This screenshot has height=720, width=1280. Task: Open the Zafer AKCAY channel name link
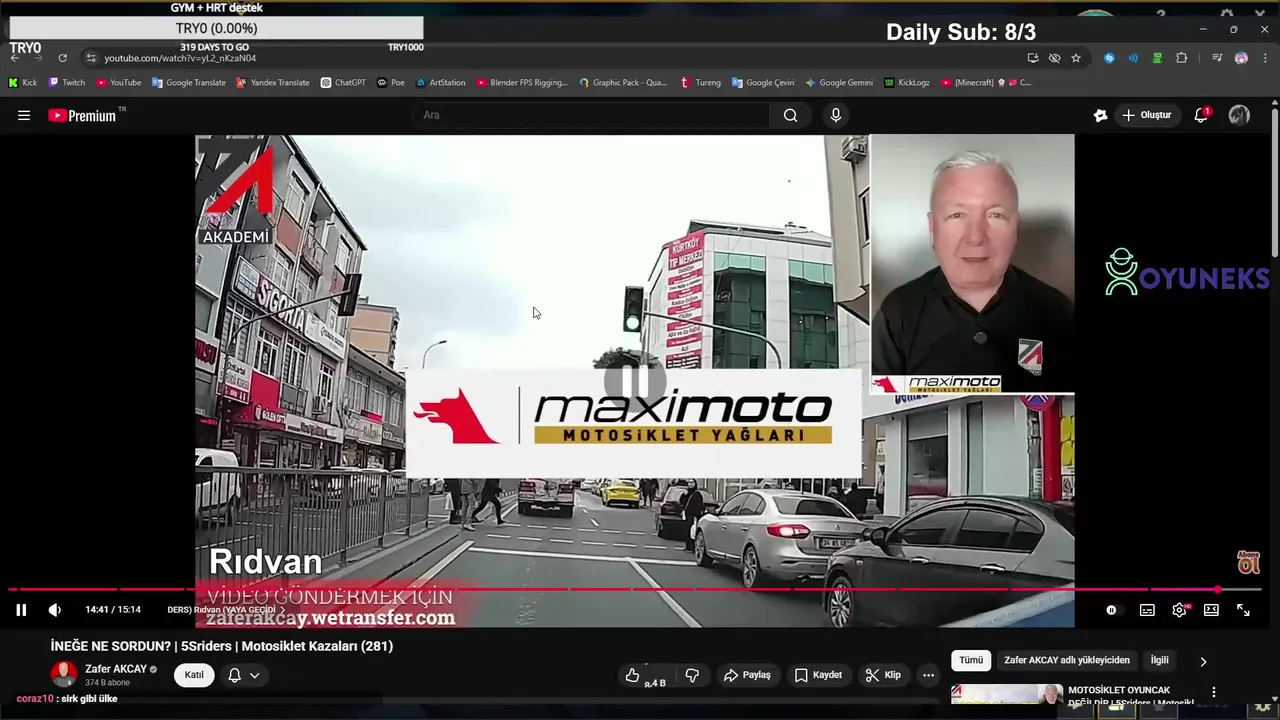(116, 669)
